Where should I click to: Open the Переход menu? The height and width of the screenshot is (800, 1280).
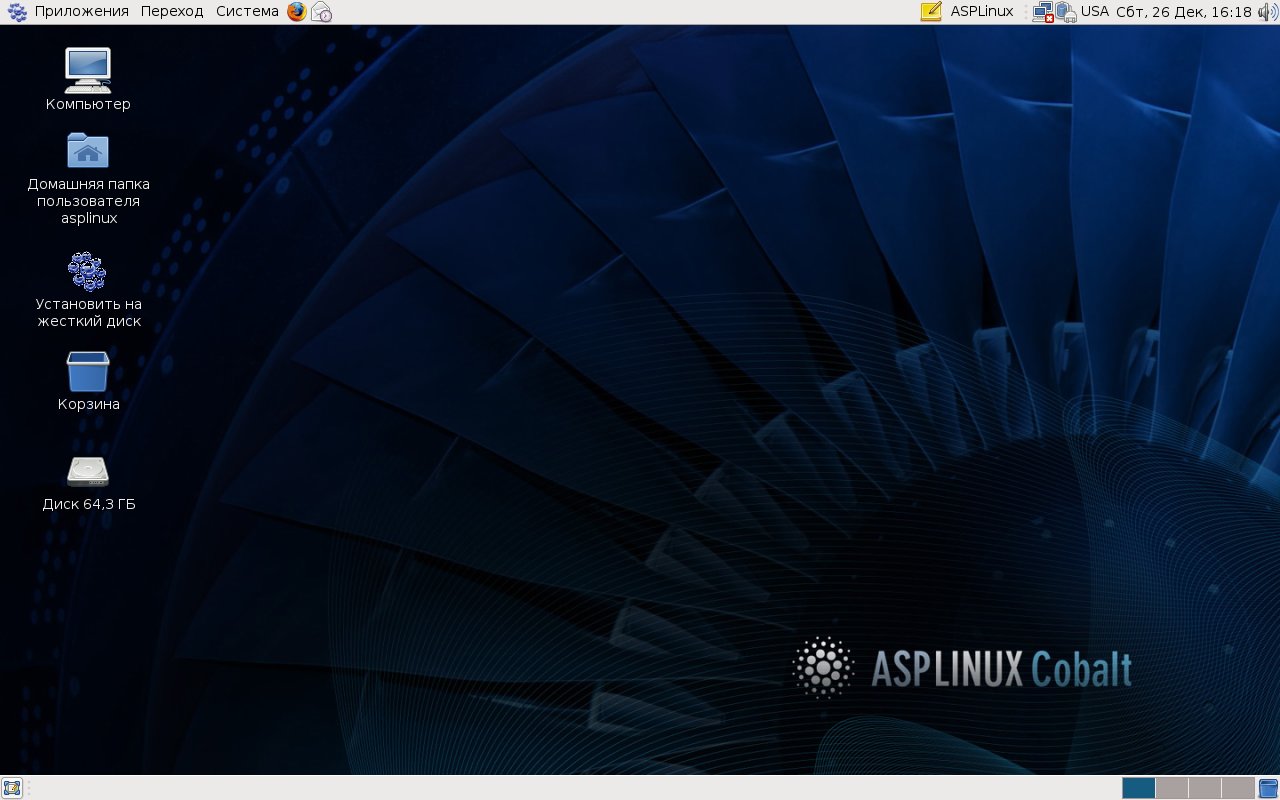[x=172, y=12]
